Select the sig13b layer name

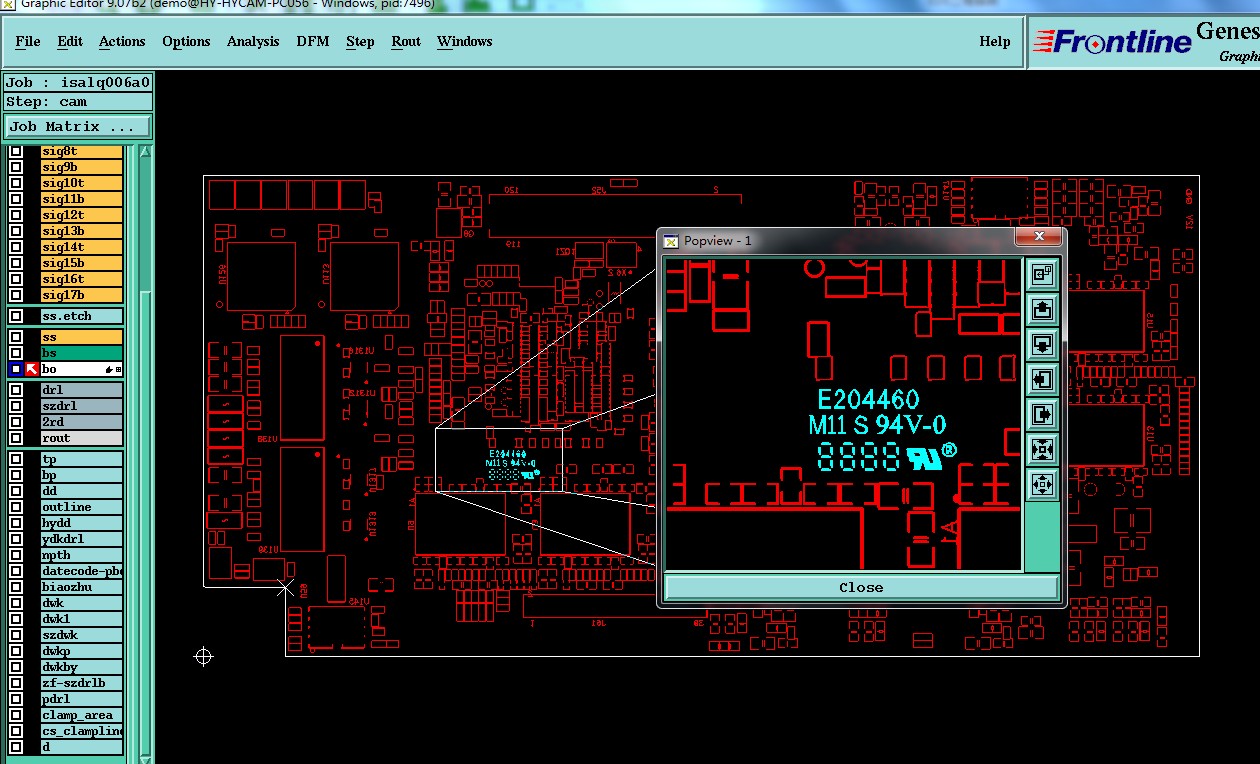[x=81, y=231]
